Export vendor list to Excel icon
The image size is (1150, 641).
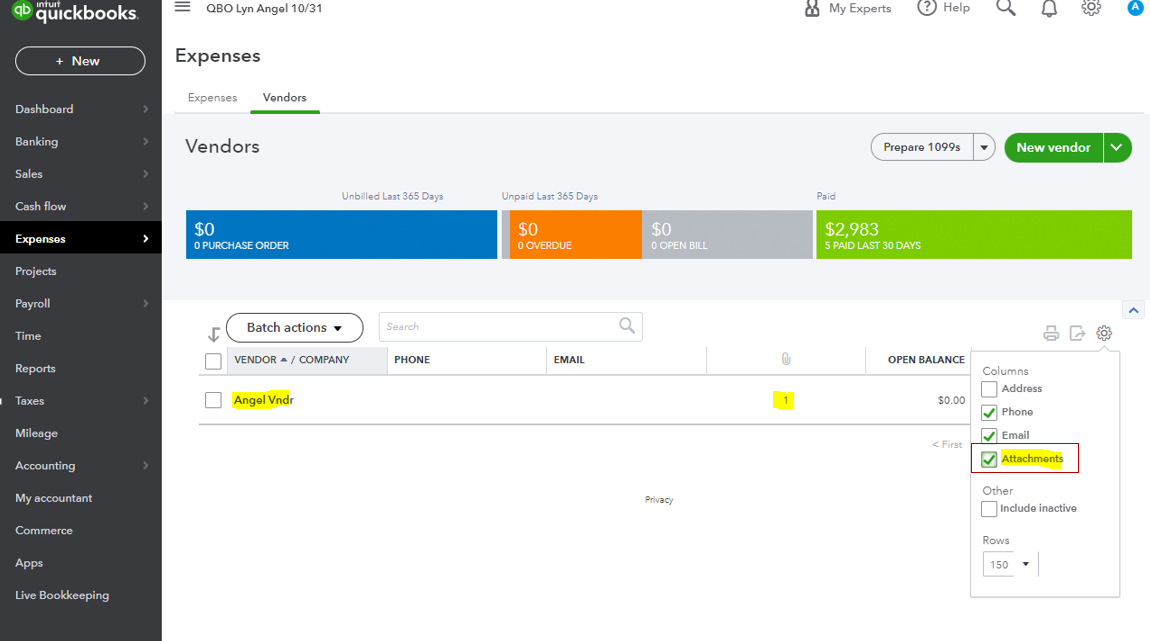(1077, 333)
